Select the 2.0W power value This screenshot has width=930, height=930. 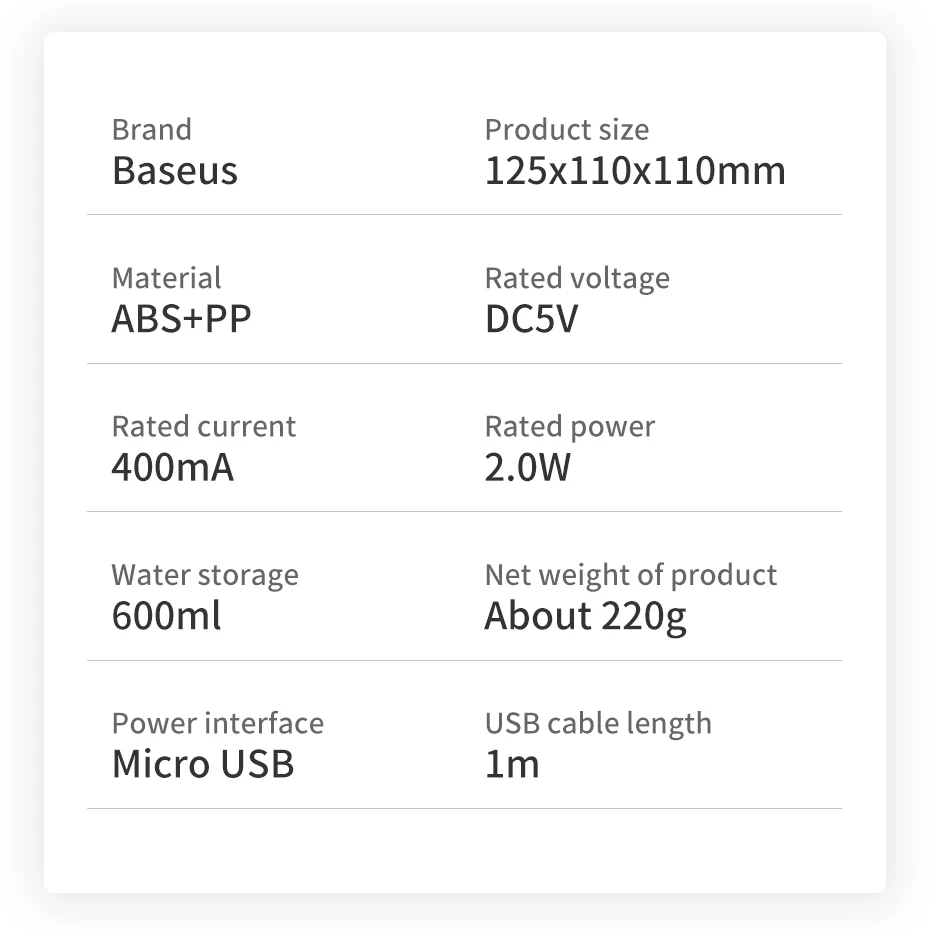pyautogui.click(x=527, y=467)
